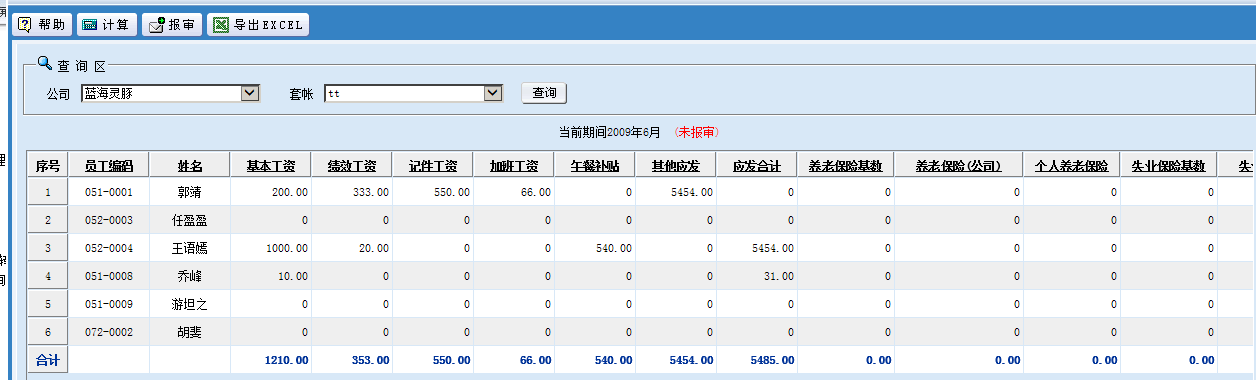
Task: Sort by 其他应发 column header
Action: [676, 166]
